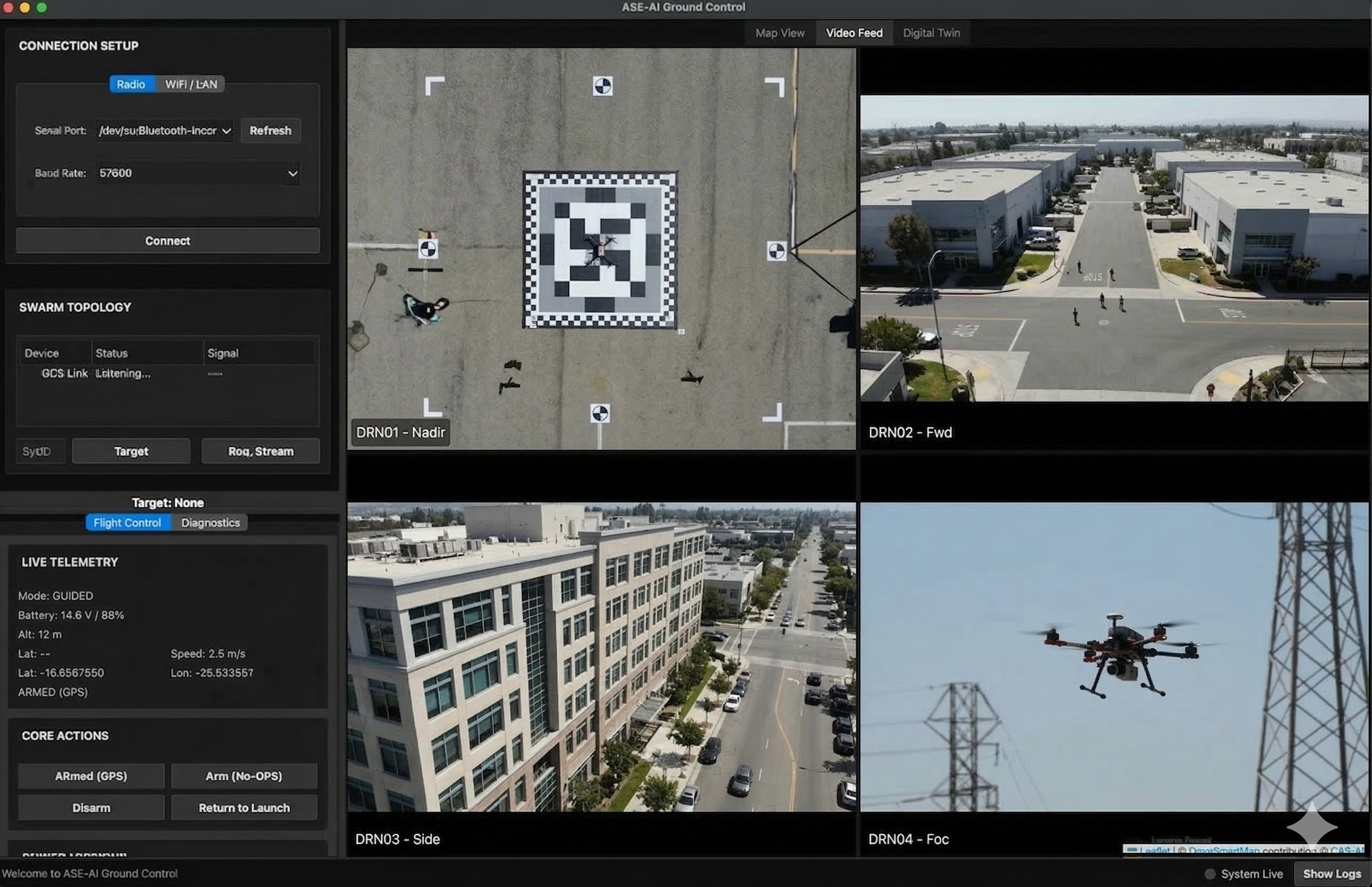Enable the Flight Control mode tab
Viewport: 1372px width, 887px height.
[128, 522]
